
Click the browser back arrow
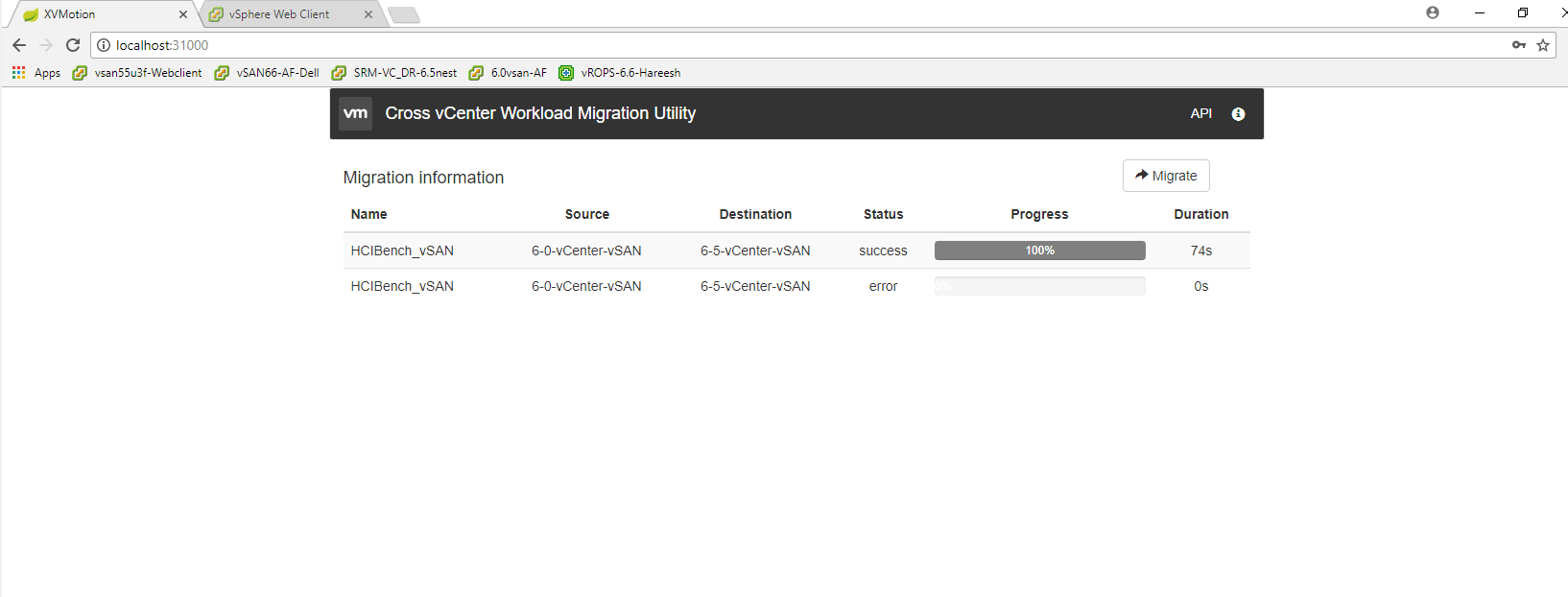[x=19, y=45]
